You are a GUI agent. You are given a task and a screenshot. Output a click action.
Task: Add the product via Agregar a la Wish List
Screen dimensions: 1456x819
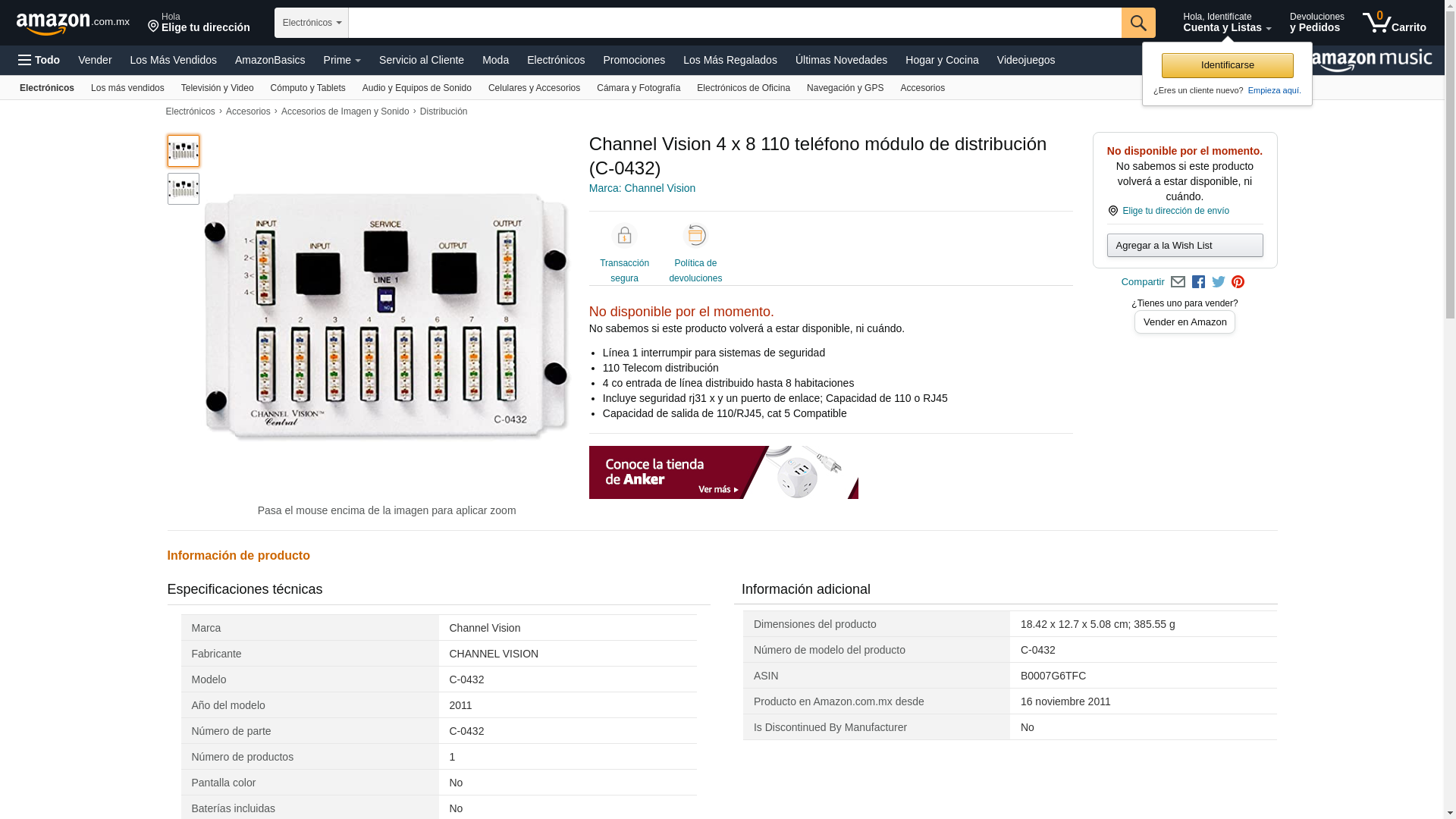[x=1185, y=245]
